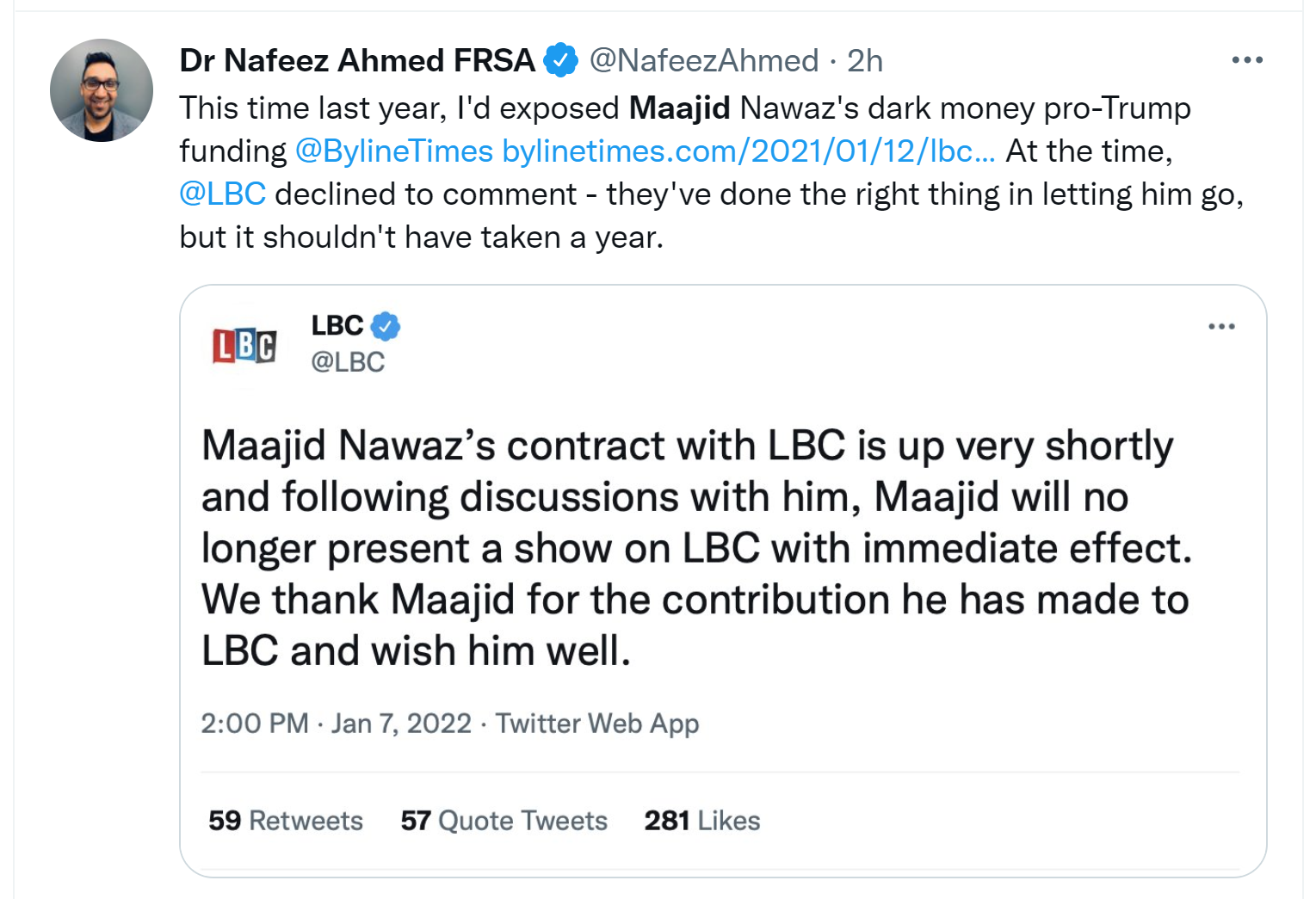Click the 2h timestamp of the tweet
The width and height of the screenshot is (1316, 899).
coord(865,61)
